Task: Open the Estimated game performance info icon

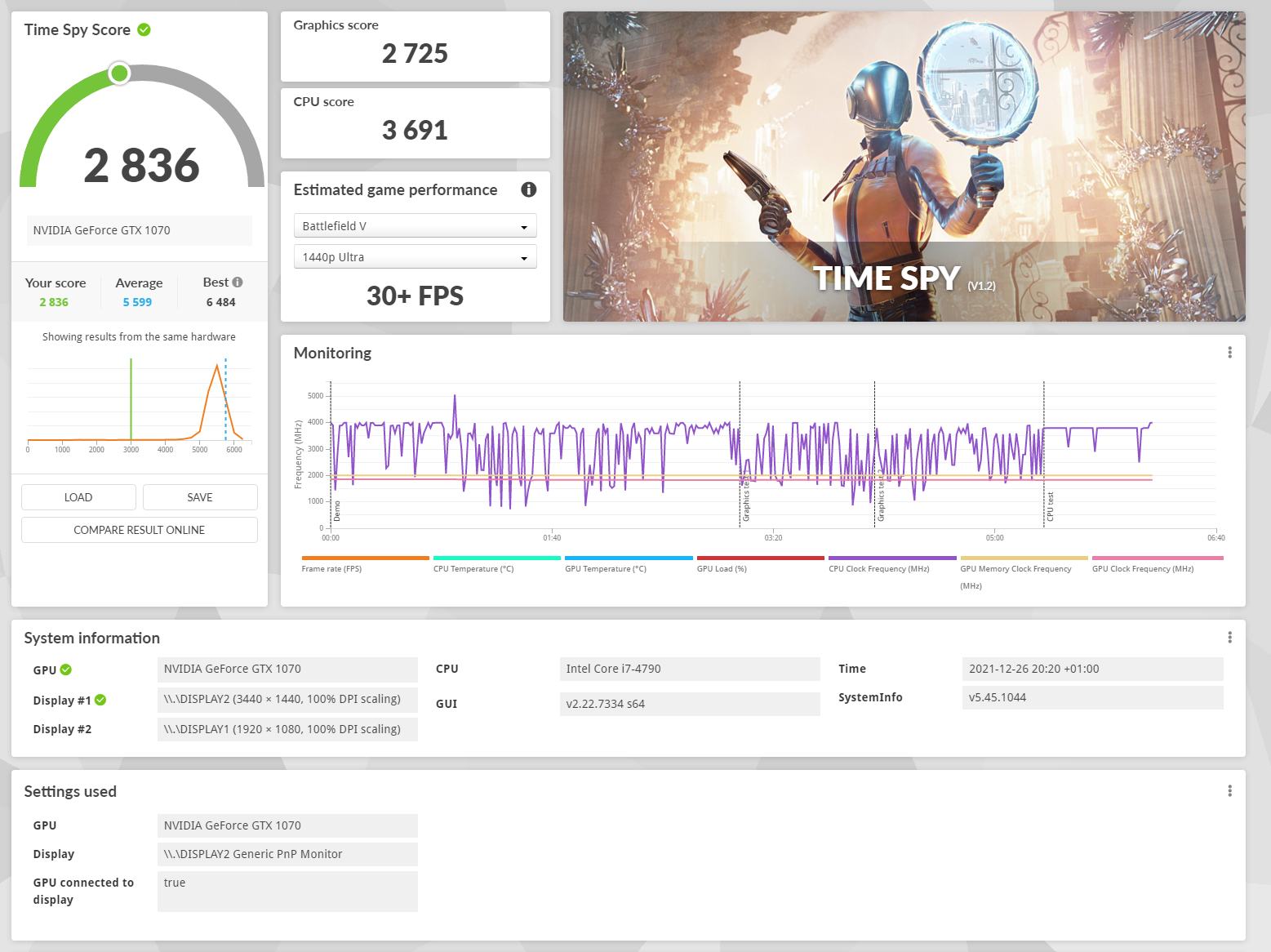Action: [529, 189]
